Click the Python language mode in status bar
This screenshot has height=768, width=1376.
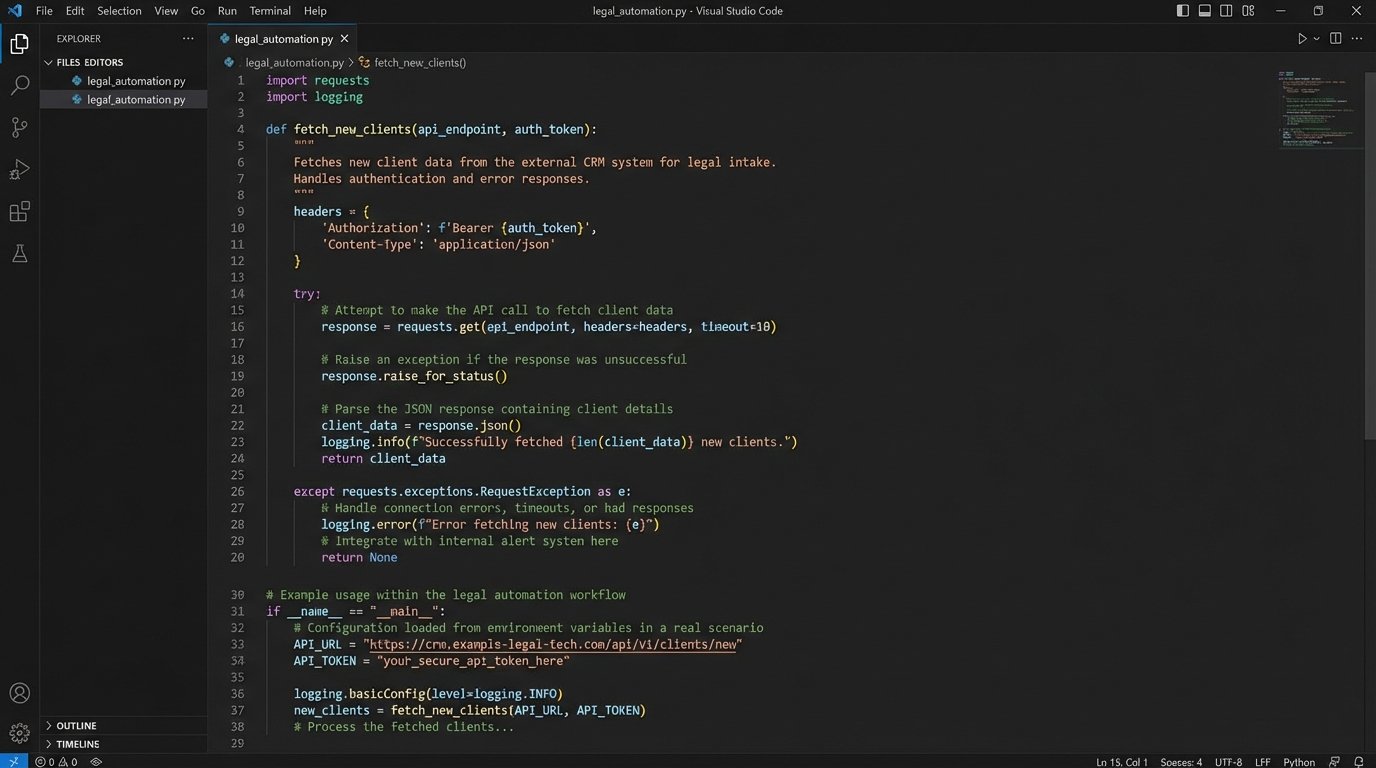1299,762
